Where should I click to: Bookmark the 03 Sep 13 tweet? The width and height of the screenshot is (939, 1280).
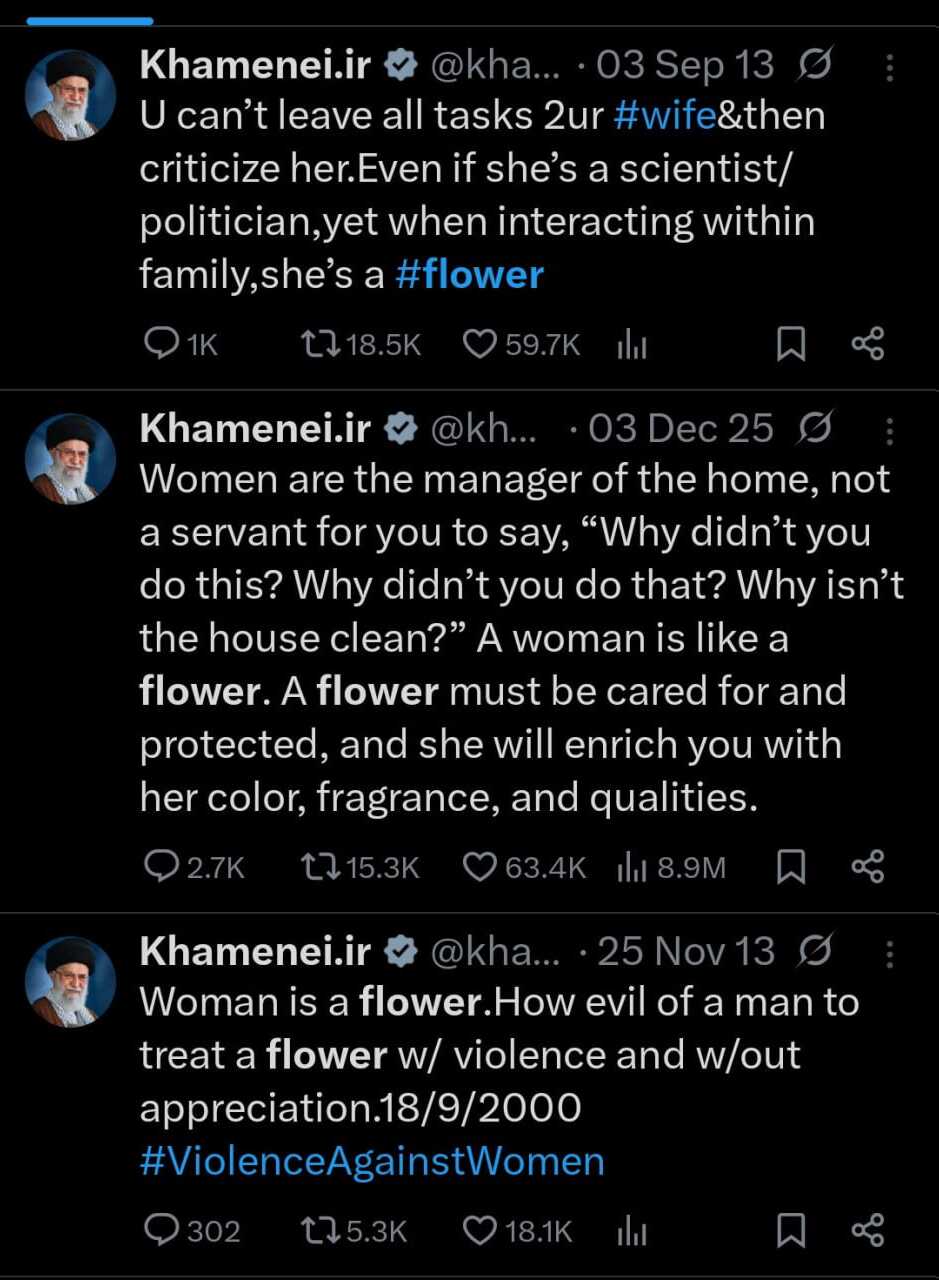coord(791,345)
